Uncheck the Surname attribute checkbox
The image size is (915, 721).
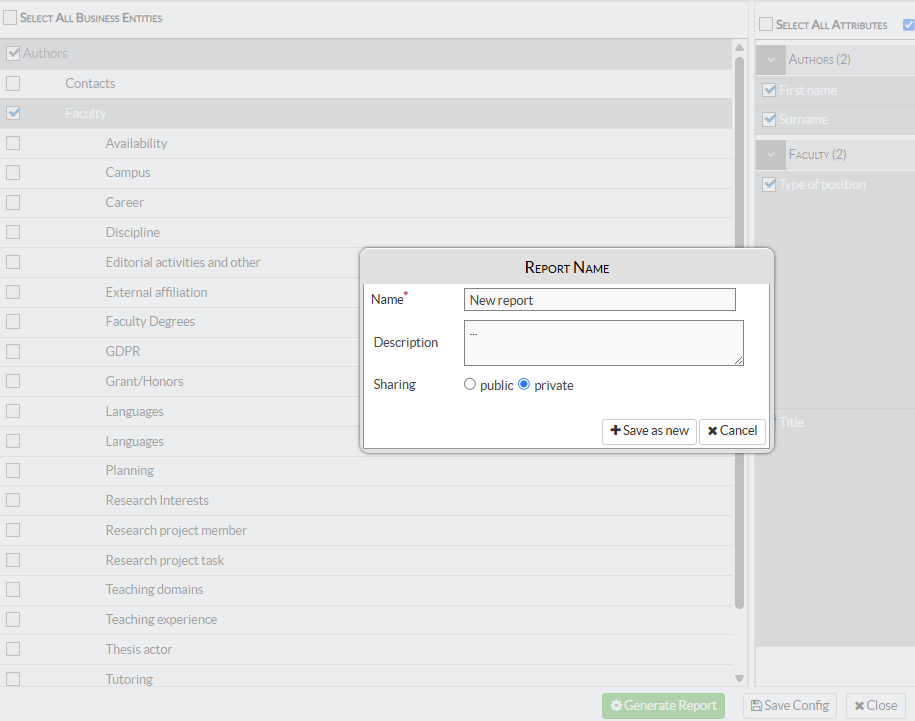pyautogui.click(x=769, y=120)
